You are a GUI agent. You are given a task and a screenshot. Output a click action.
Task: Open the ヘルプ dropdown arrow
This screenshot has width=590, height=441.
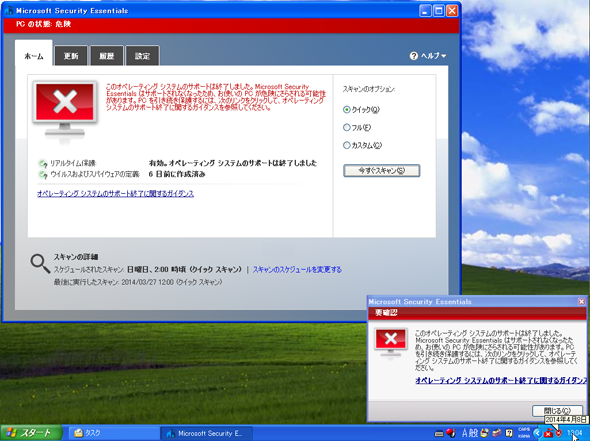444,56
